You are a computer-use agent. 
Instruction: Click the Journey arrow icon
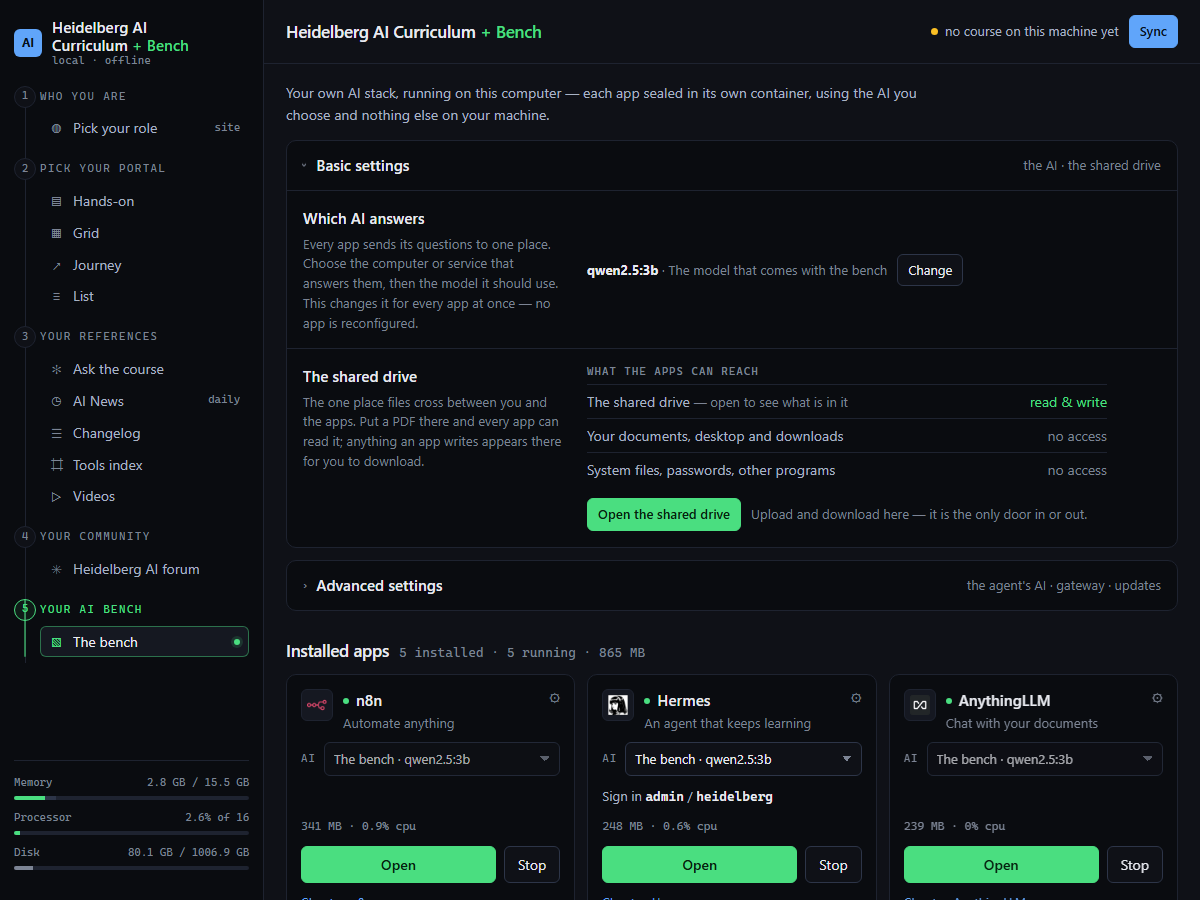point(56,265)
